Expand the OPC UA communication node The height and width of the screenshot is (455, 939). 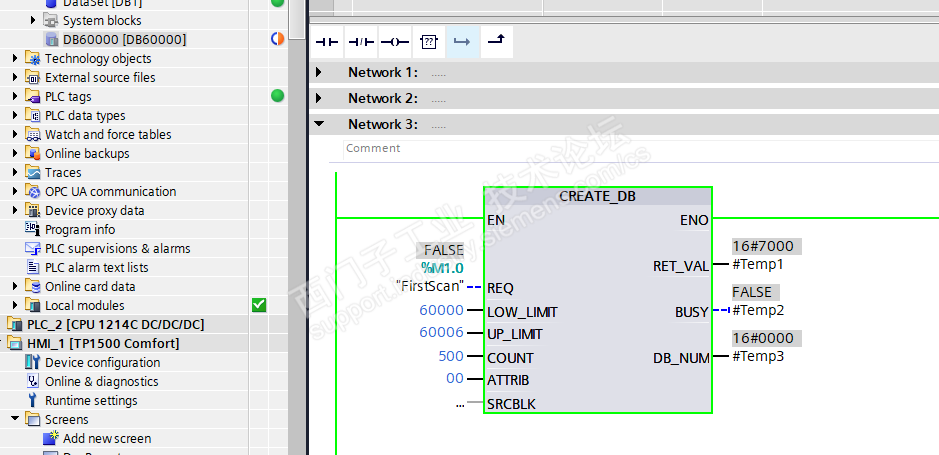15,192
